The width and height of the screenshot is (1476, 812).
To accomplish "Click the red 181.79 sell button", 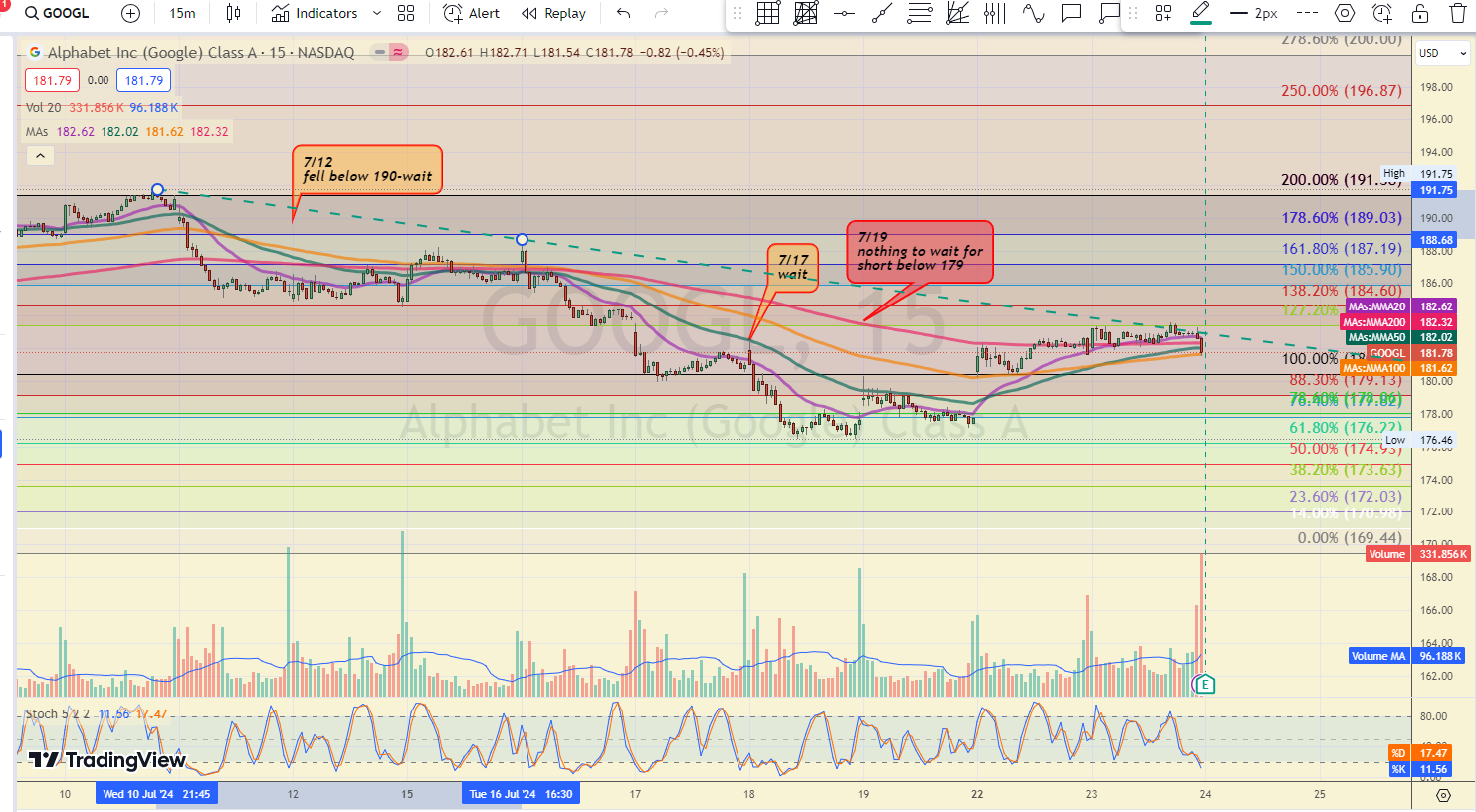I will 52,80.
